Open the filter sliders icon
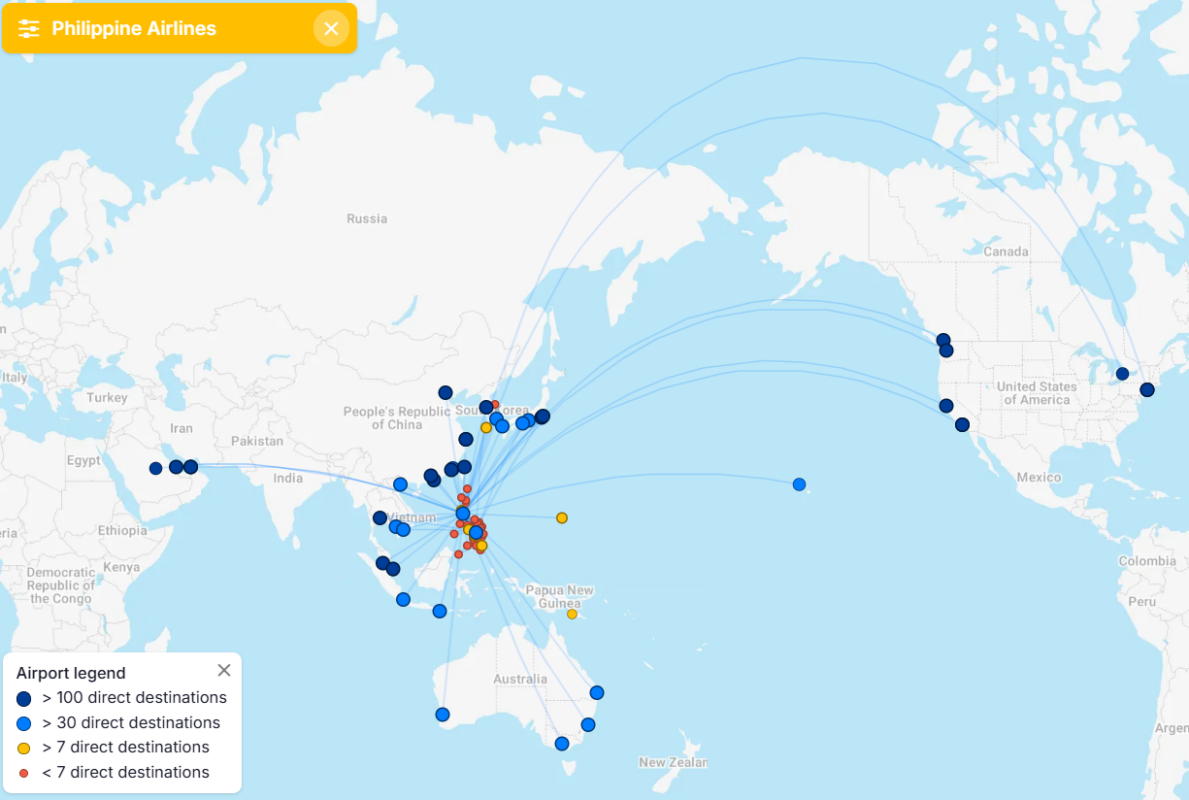The image size is (1189, 800). (29, 29)
